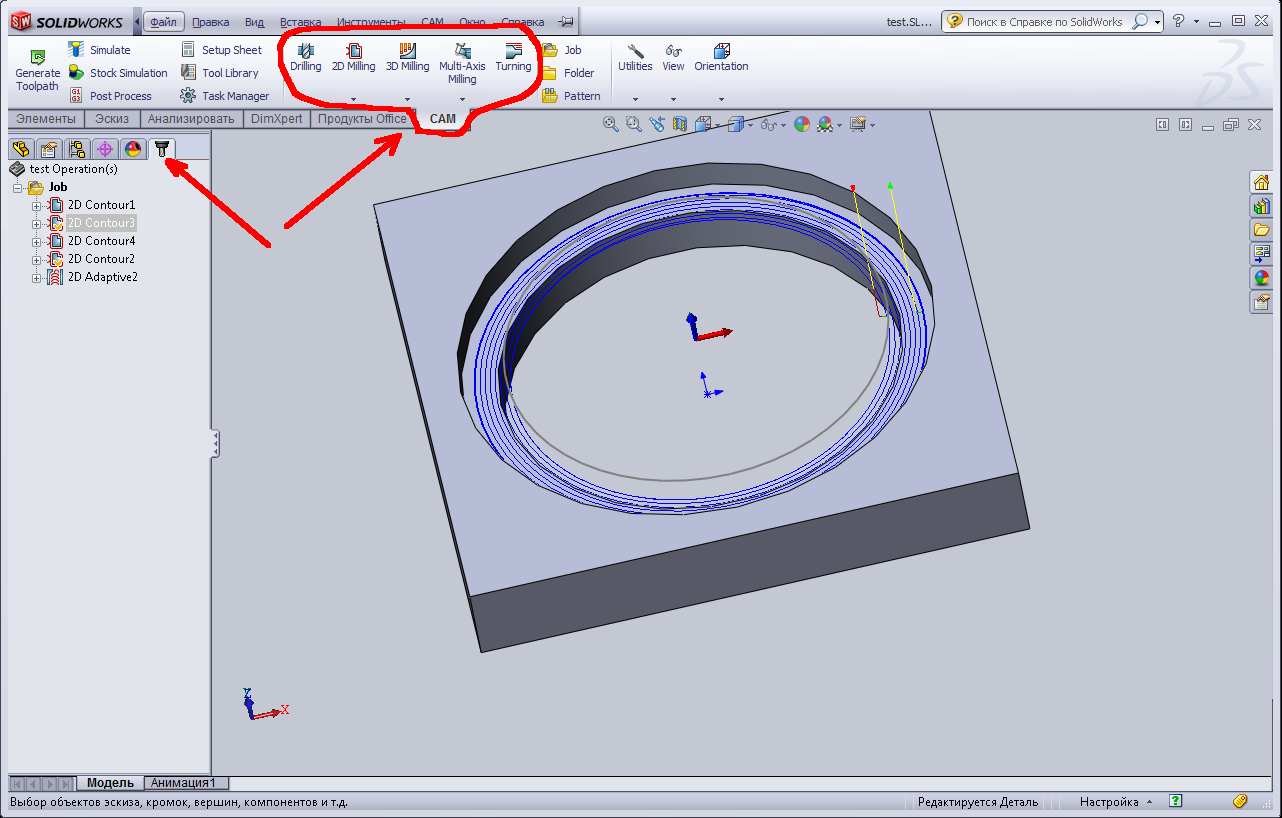Click the 2D Milling icon
Screen dimensions: 1282x818
tap(354, 51)
